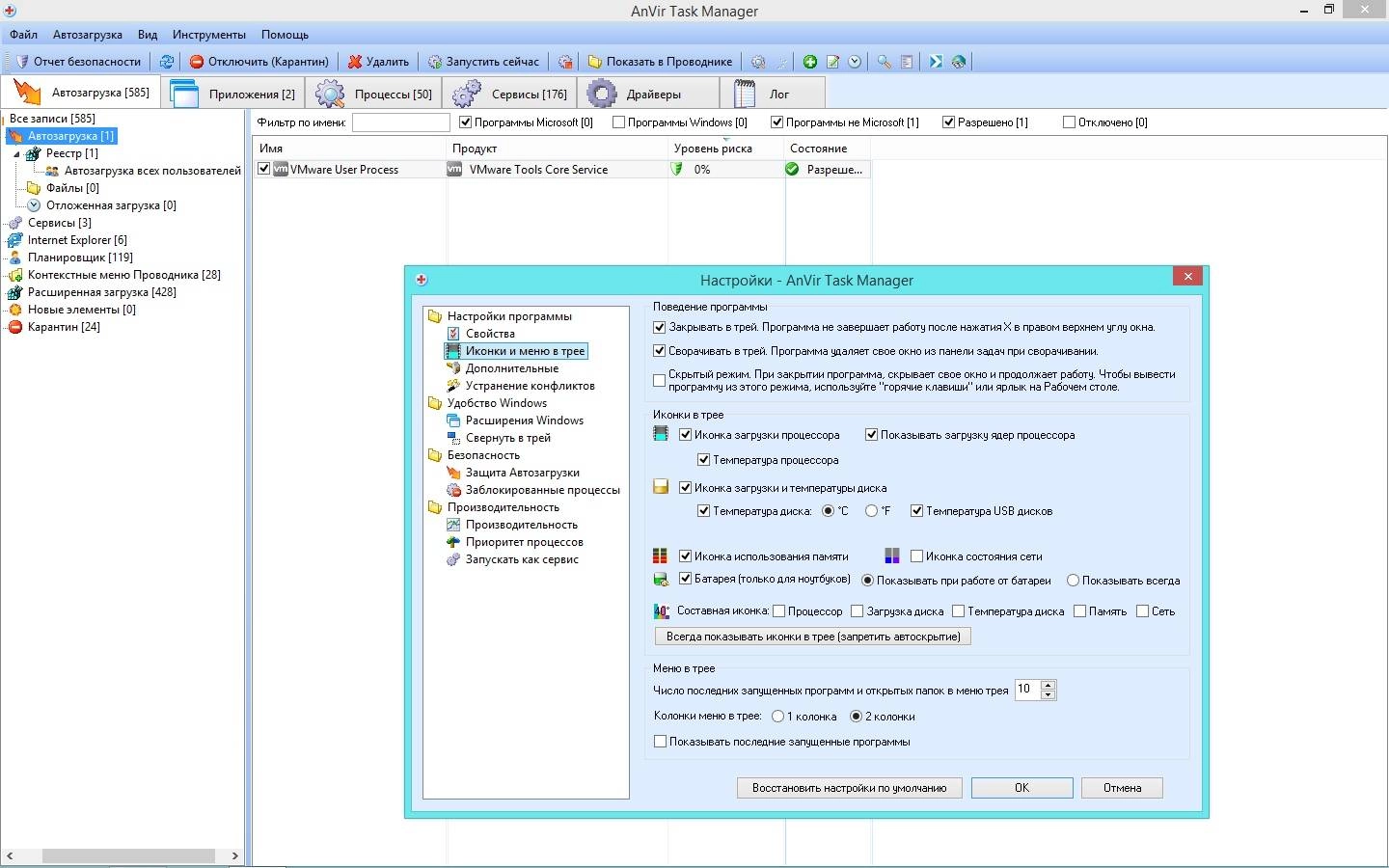Select the Показывать всегда radio button
Screen dimensions: 1389x868
click(x=1073, y=581)
